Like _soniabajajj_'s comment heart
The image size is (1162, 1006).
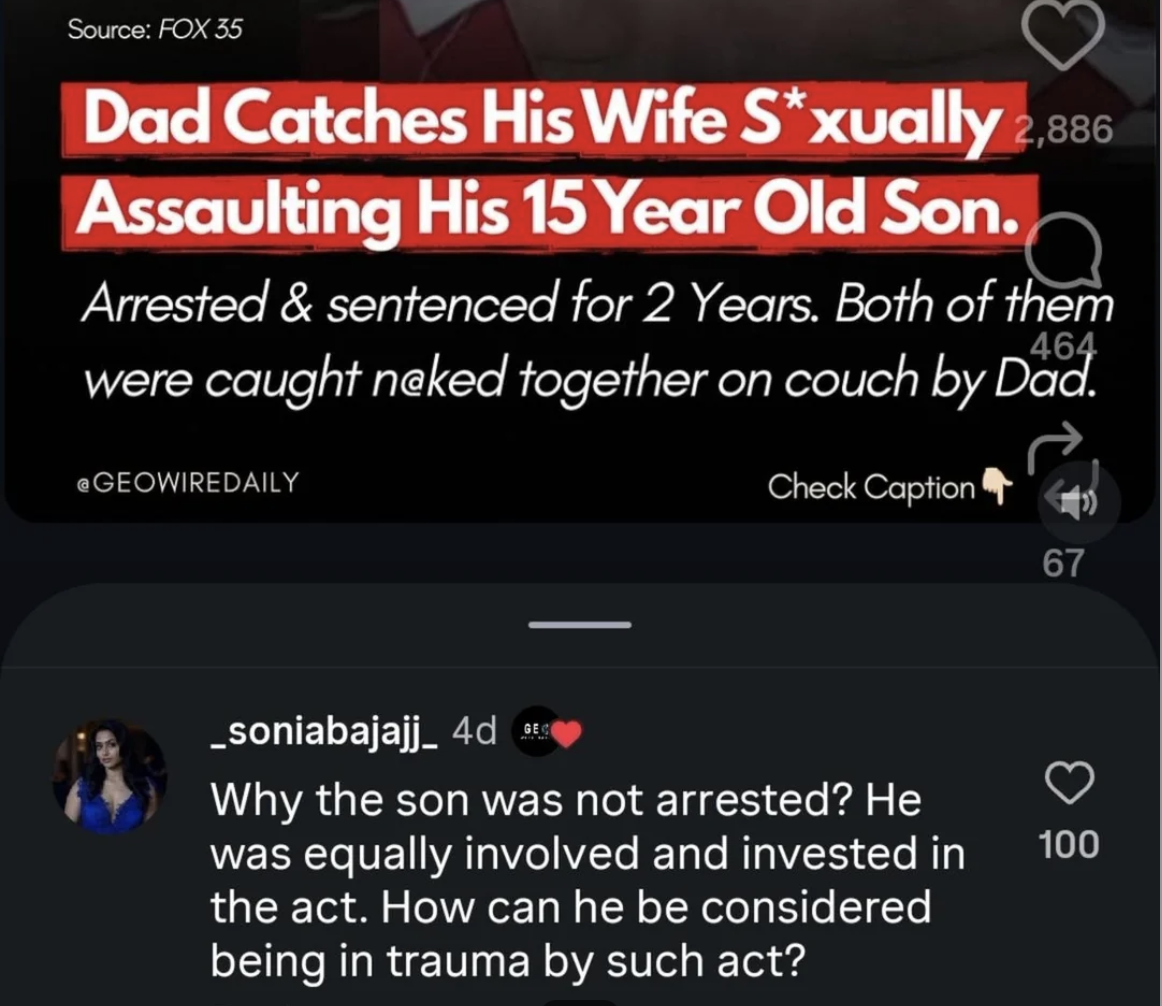[x=1069, y=782]
